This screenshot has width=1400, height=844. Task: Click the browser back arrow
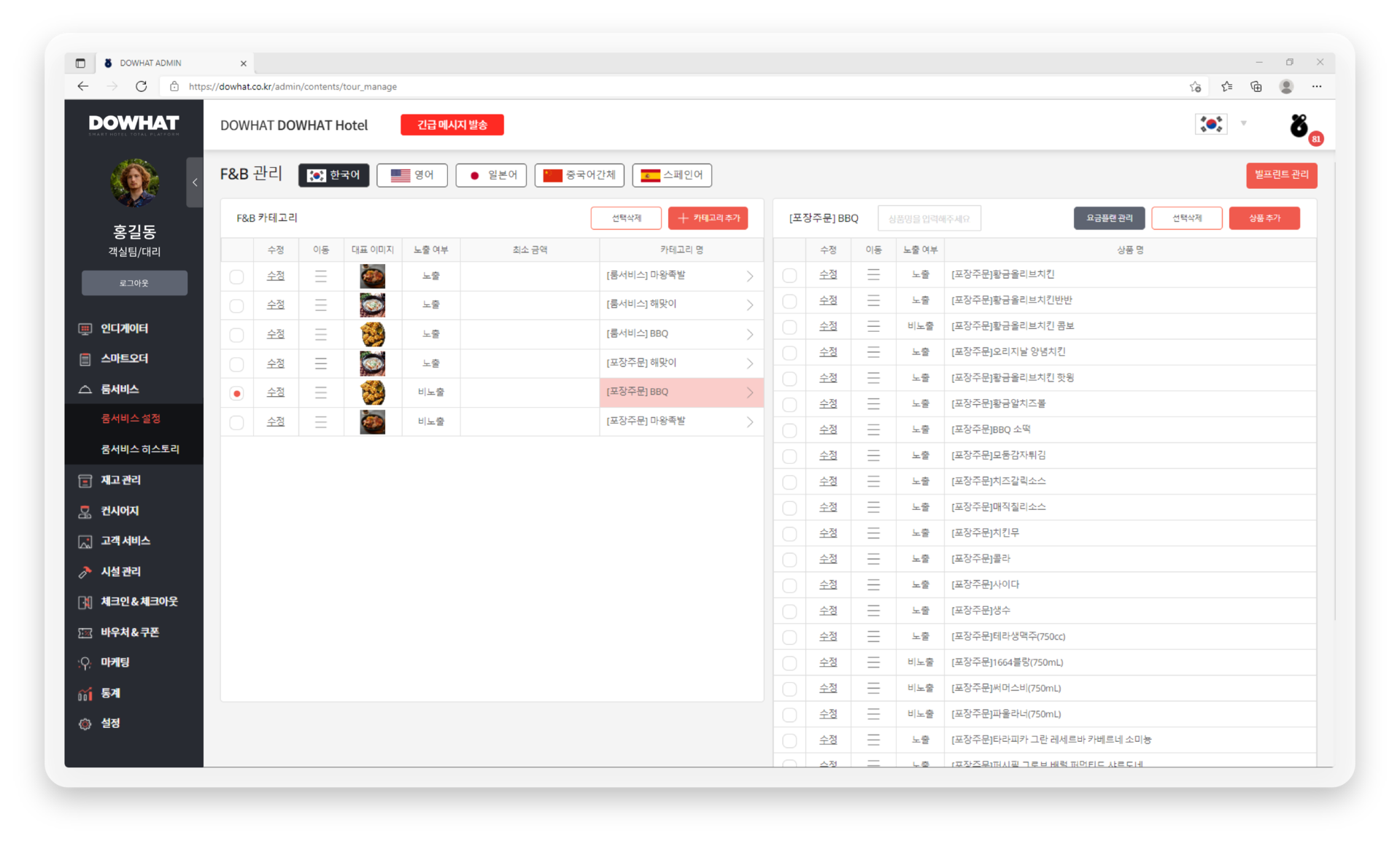click(x=82, y=86)
